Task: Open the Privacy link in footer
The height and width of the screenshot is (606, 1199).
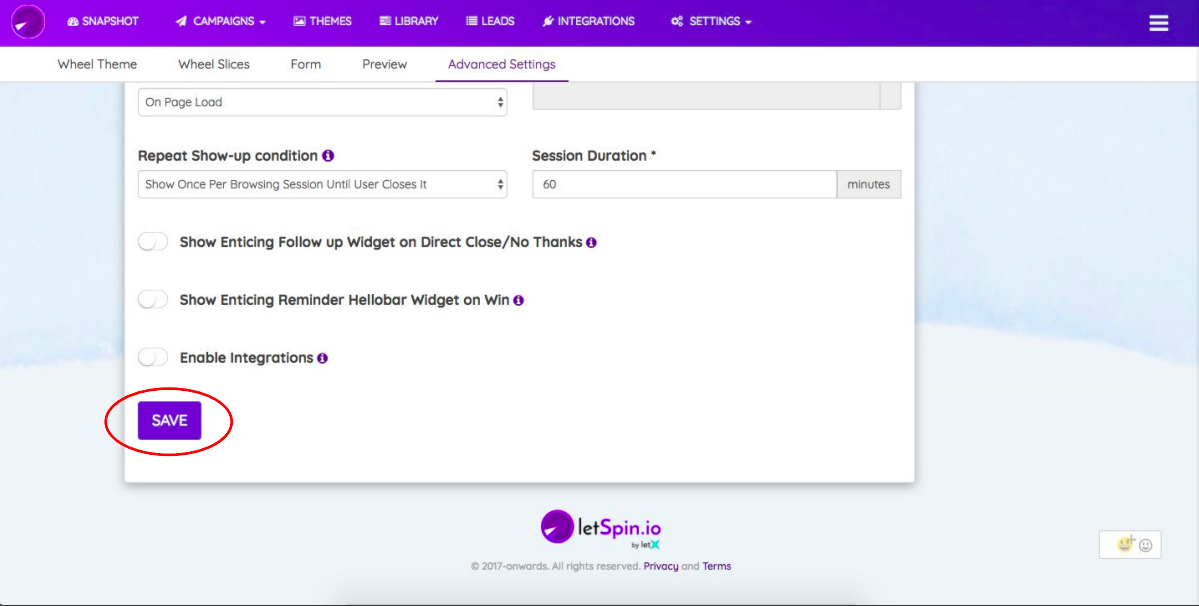Action: point(661,566)
